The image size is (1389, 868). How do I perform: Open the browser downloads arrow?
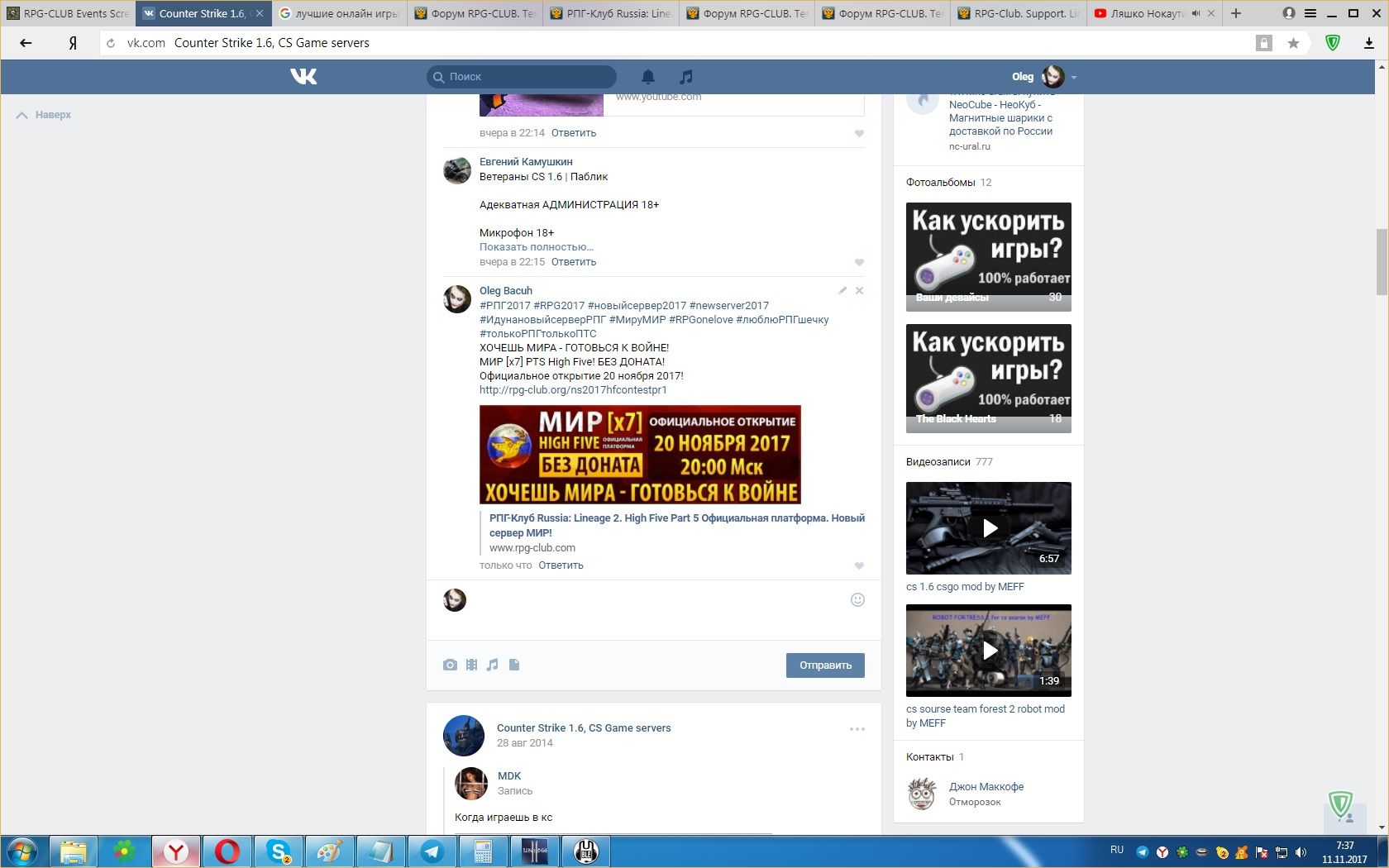[1369, 43]
